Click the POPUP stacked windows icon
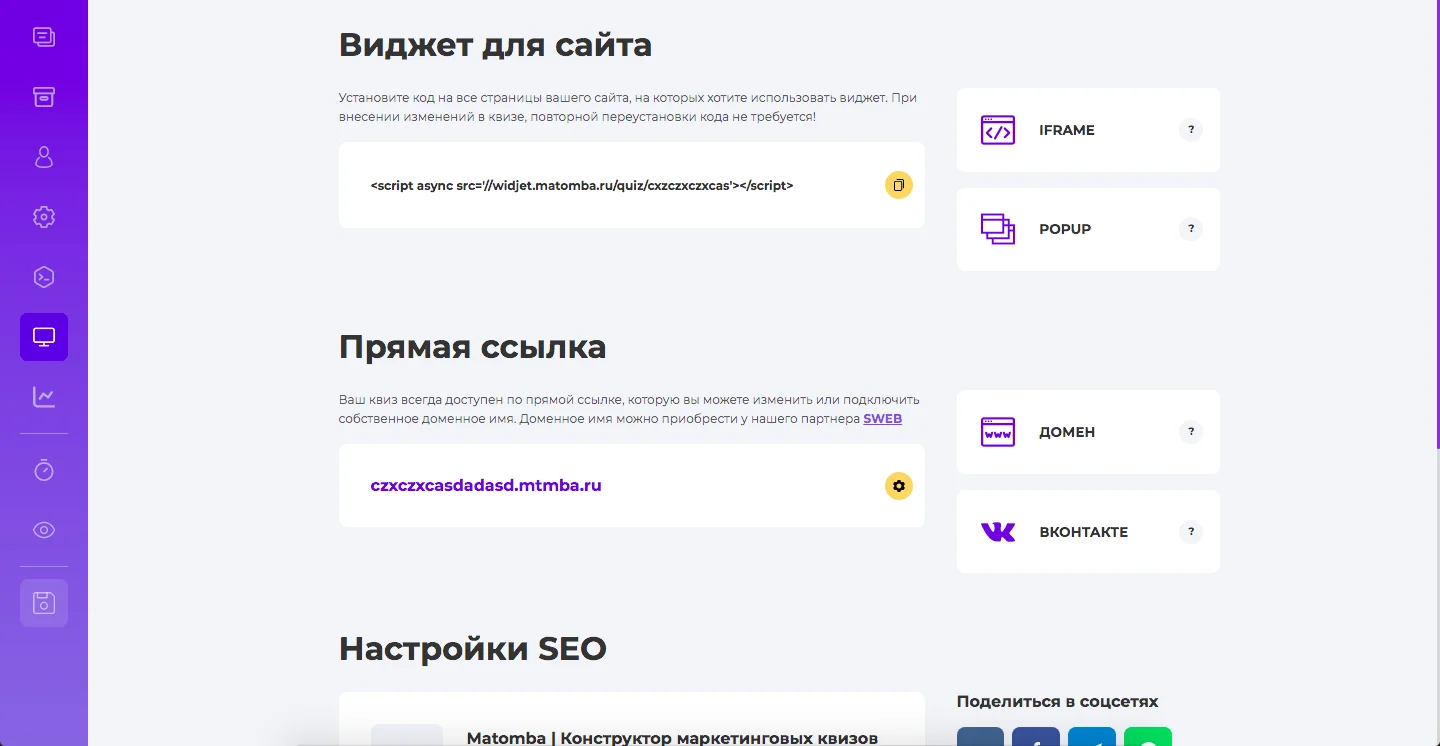This screenshot has height=746, width=1440. point(998,229)
